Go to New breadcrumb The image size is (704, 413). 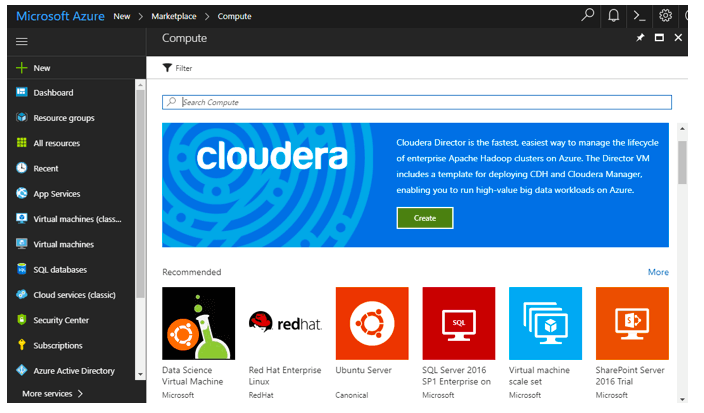pos(122,16)
